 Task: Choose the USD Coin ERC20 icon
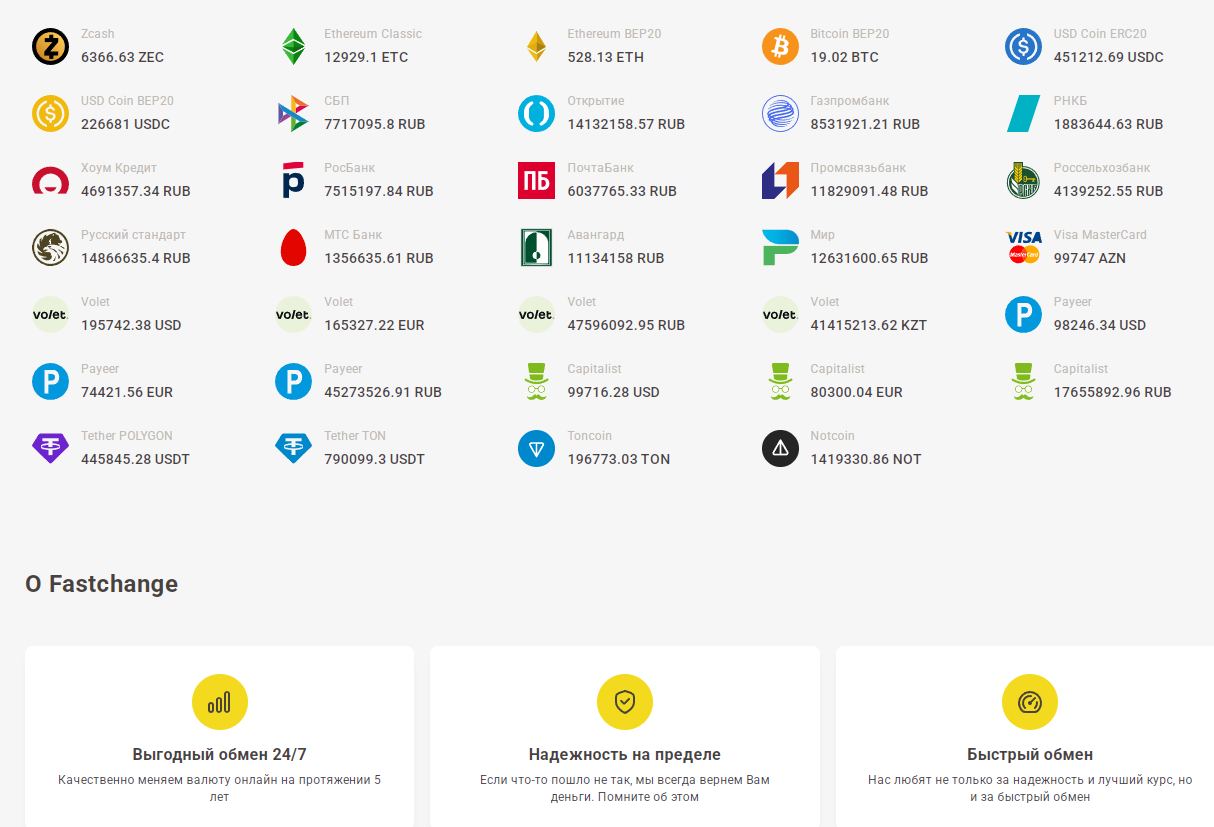(x=1023, y=46)
